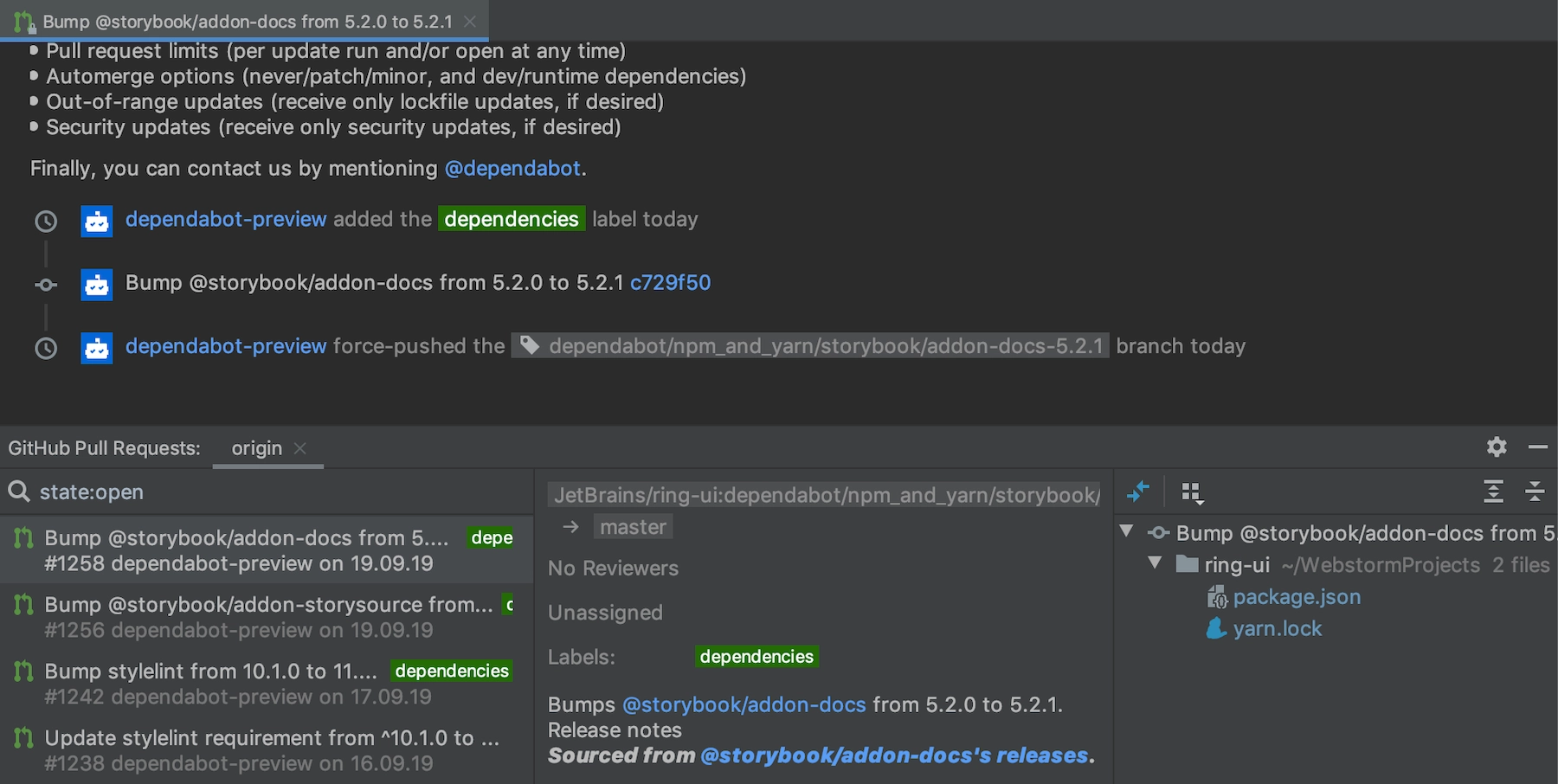Click the ring-ui folder icon
Viewport: 1558px width, 784px height.
coord(1188,564)
